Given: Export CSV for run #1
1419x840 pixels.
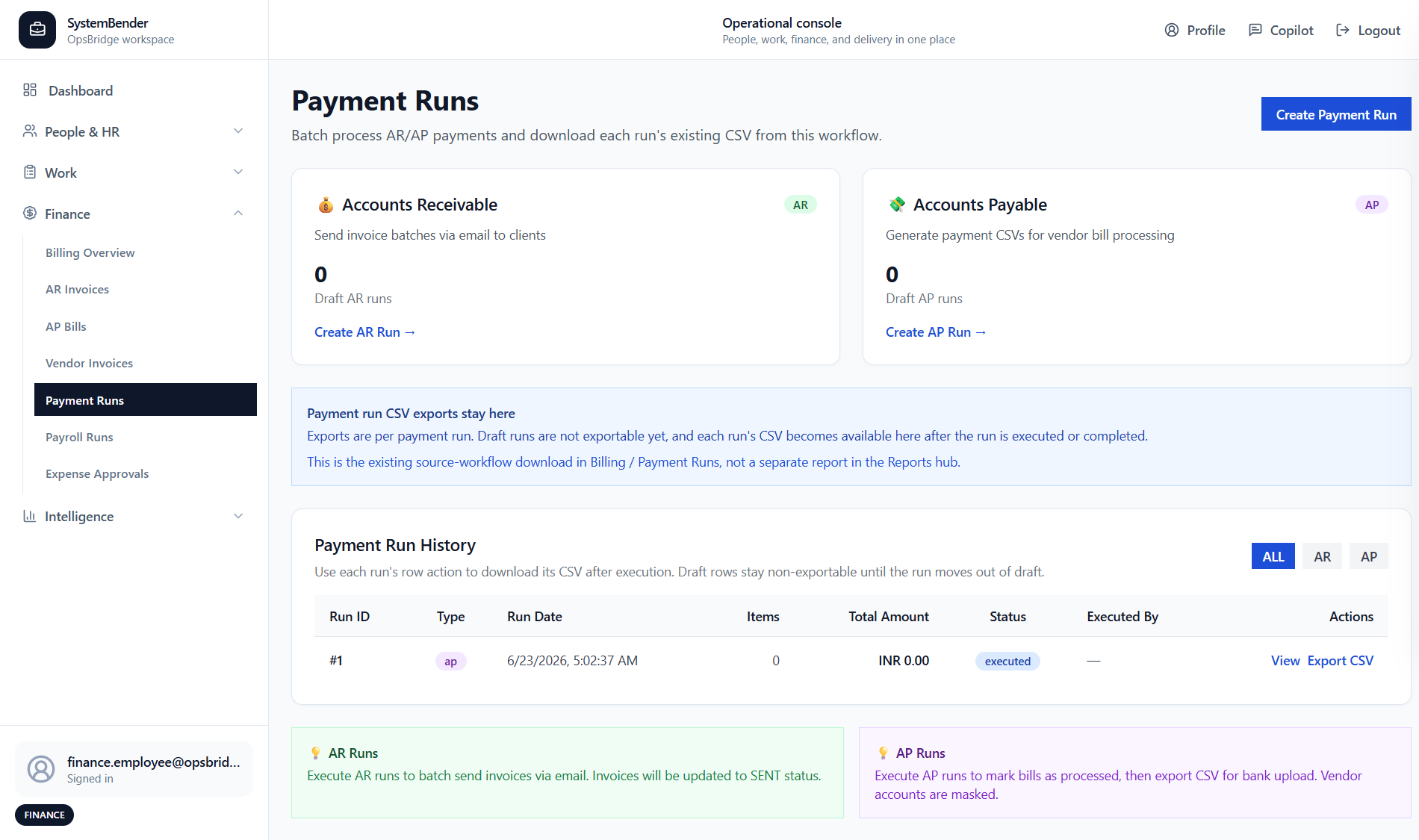Looking at the screenshot, I should point(1341,660).
